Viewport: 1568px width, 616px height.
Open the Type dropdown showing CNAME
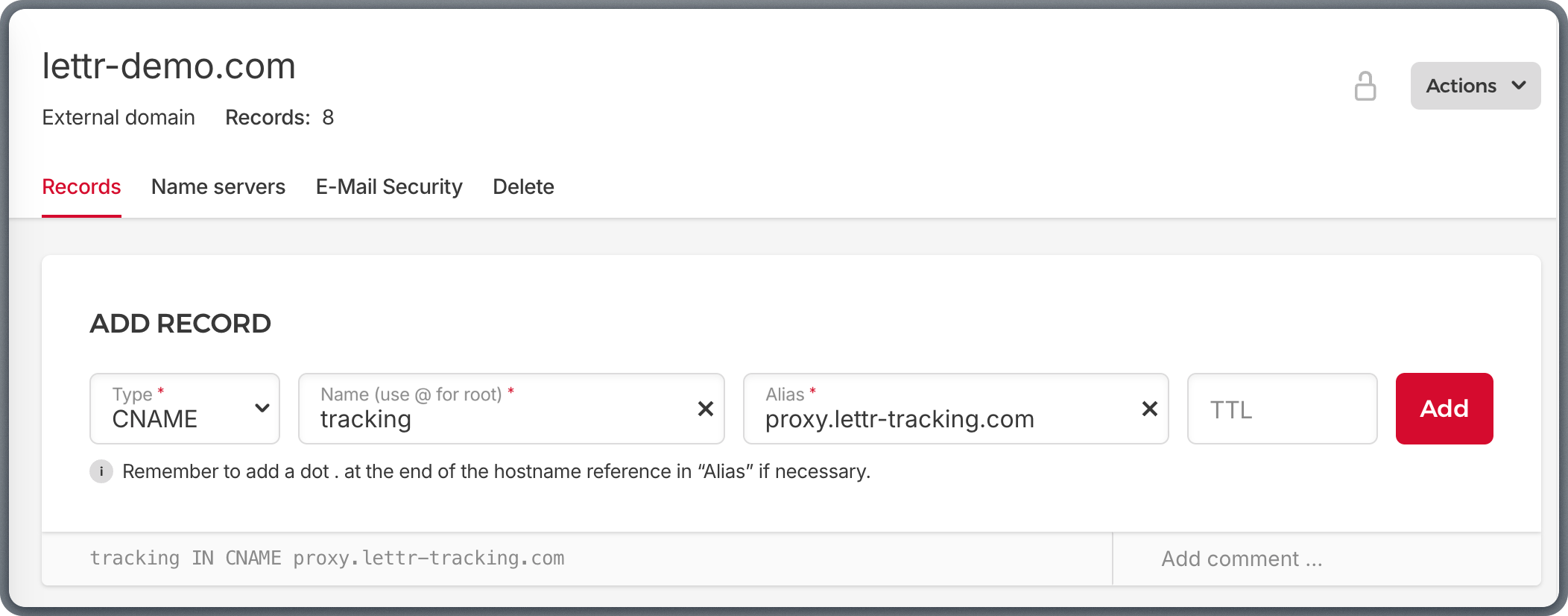pos(184,409)
